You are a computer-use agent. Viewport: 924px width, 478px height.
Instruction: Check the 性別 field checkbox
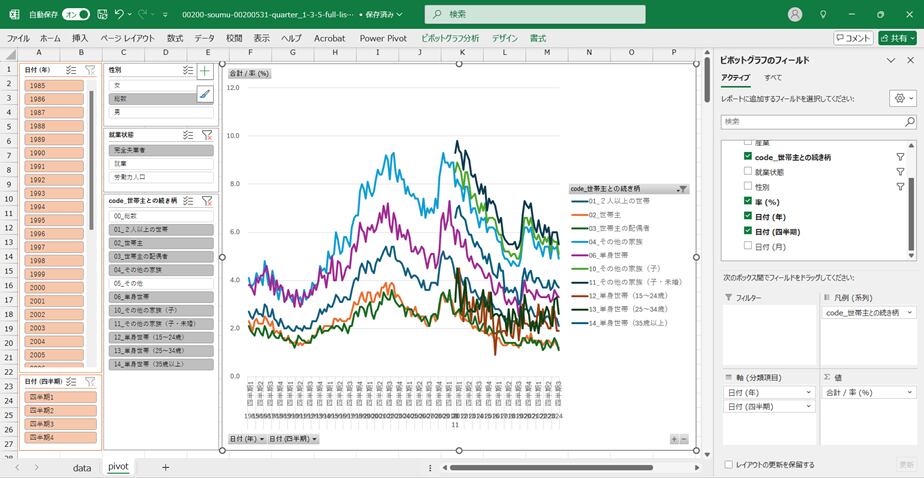747,186
